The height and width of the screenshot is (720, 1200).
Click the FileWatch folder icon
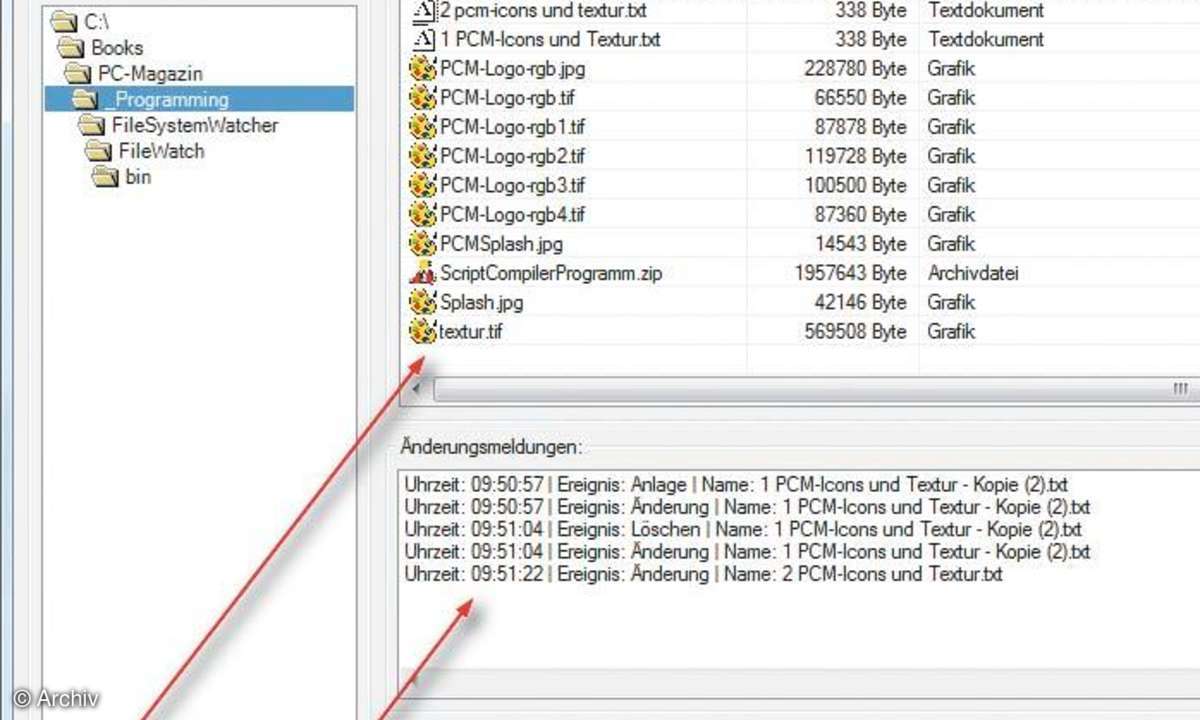pos(98,151)
